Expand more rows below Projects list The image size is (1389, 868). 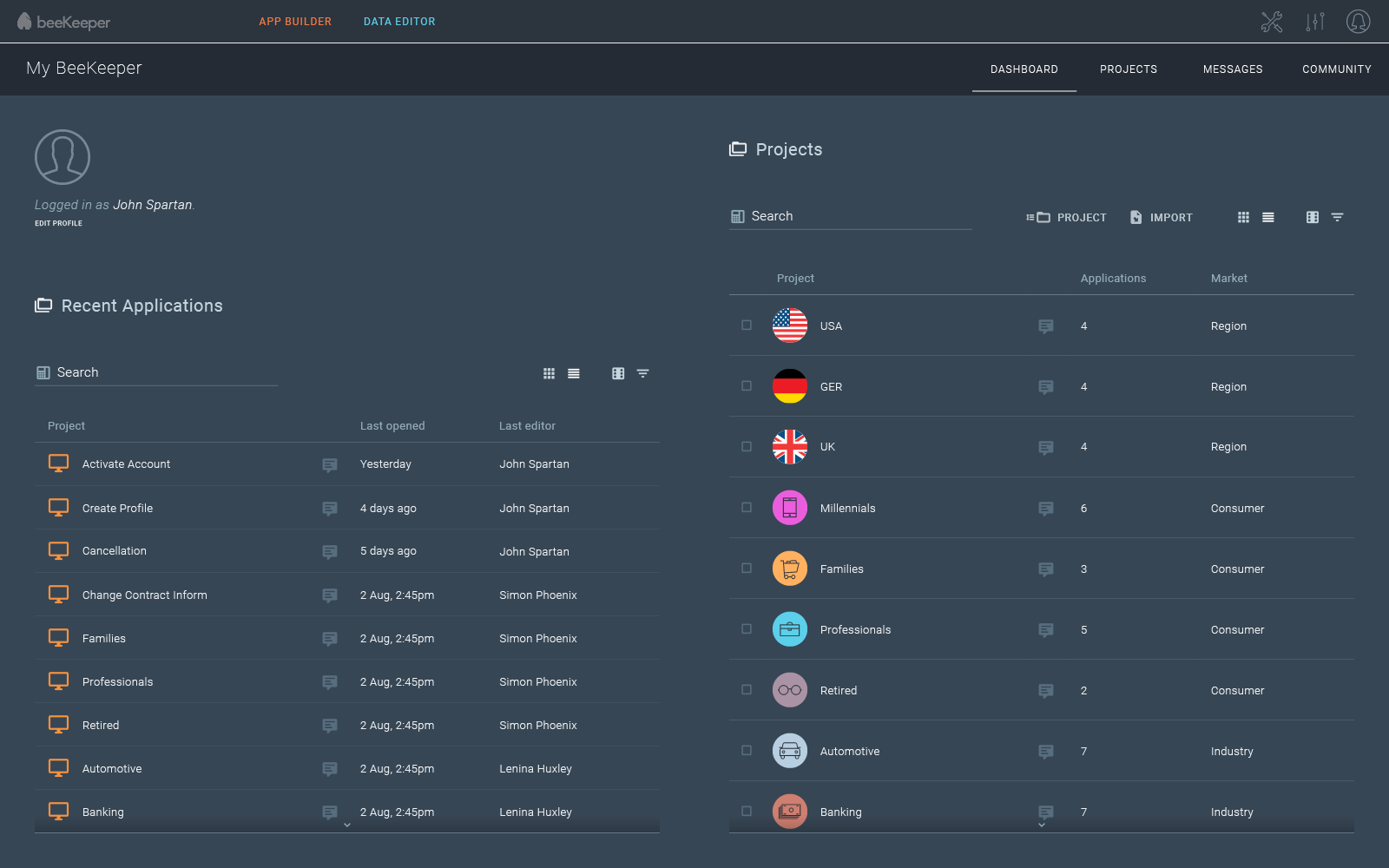[x=1042, y=825]
